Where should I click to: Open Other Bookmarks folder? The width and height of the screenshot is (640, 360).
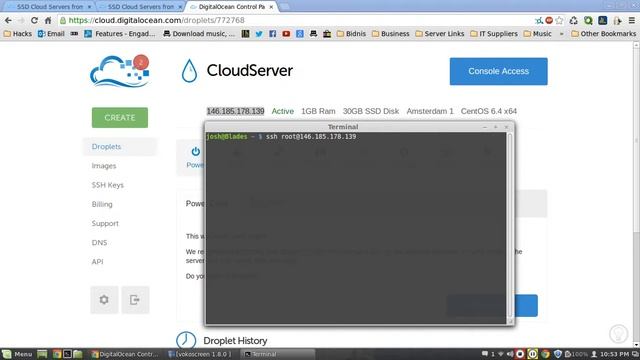603,34
